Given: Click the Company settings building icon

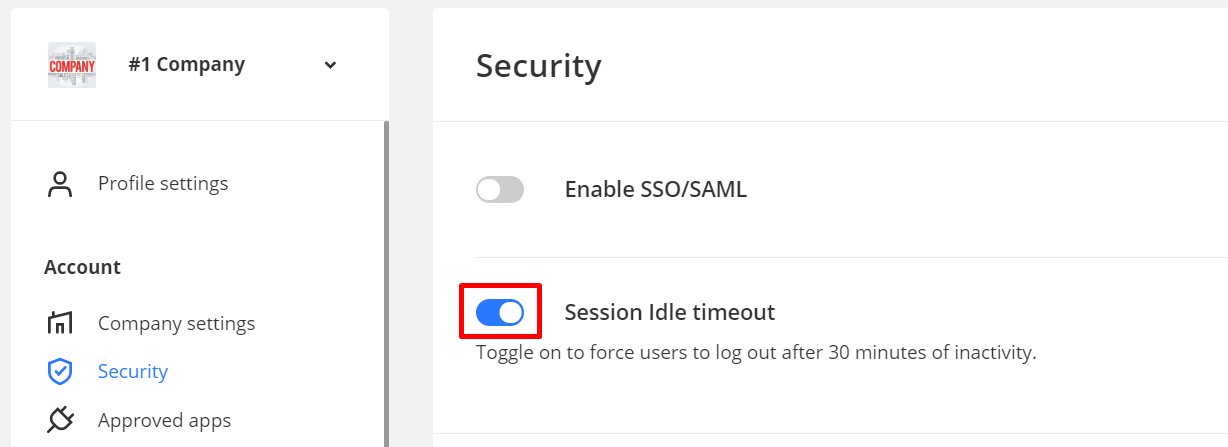Looking at the screenshot, I should 61,323.
